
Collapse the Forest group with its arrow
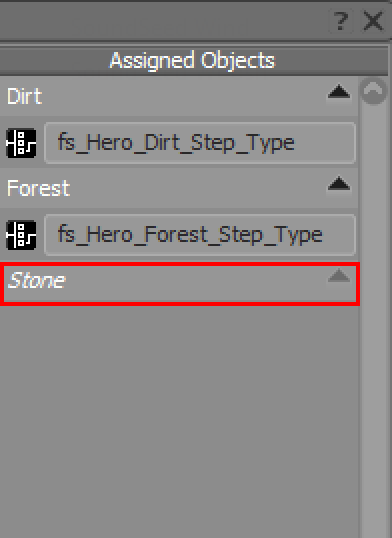(339, 184)
